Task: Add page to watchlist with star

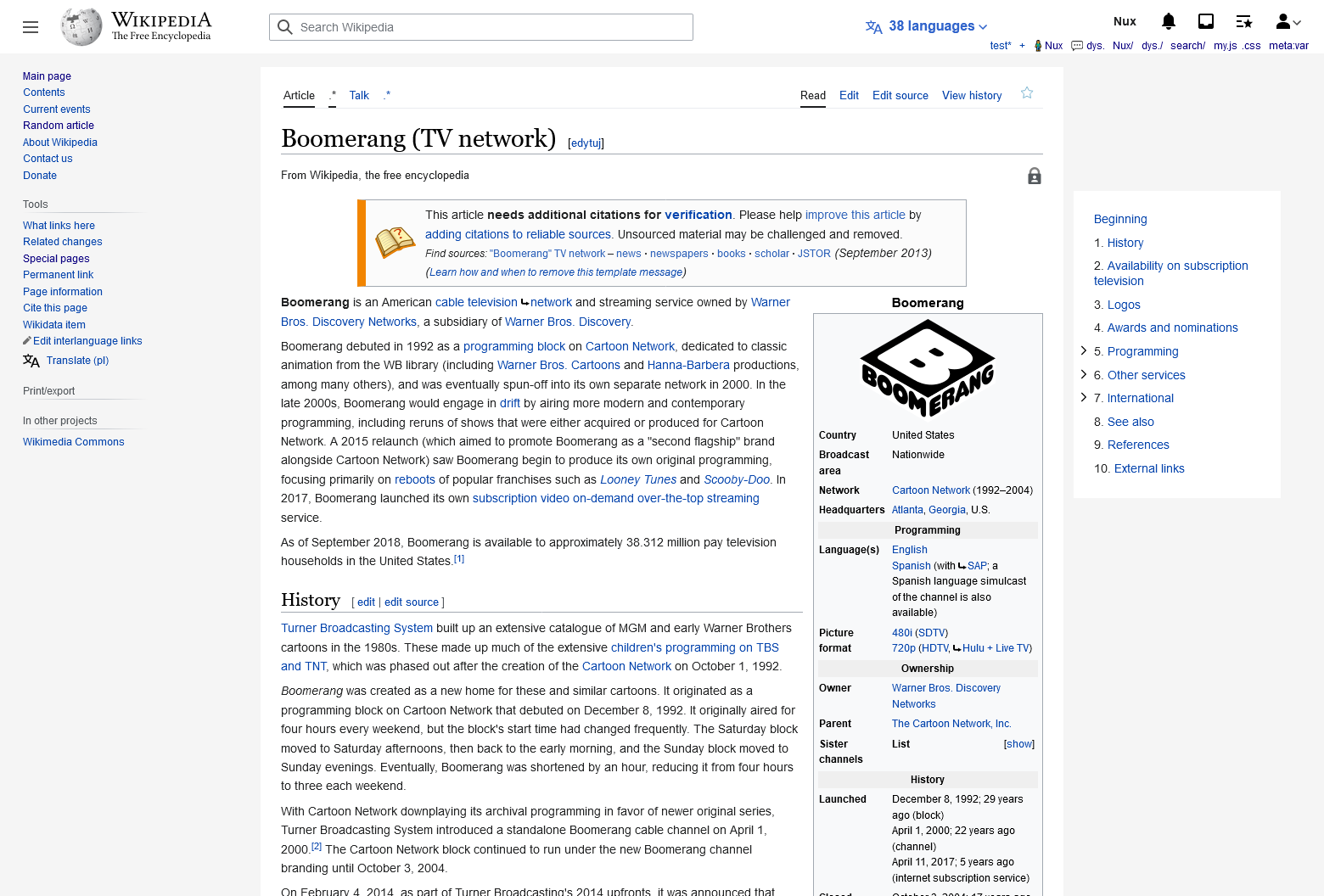Action: tap(1027, 93)
